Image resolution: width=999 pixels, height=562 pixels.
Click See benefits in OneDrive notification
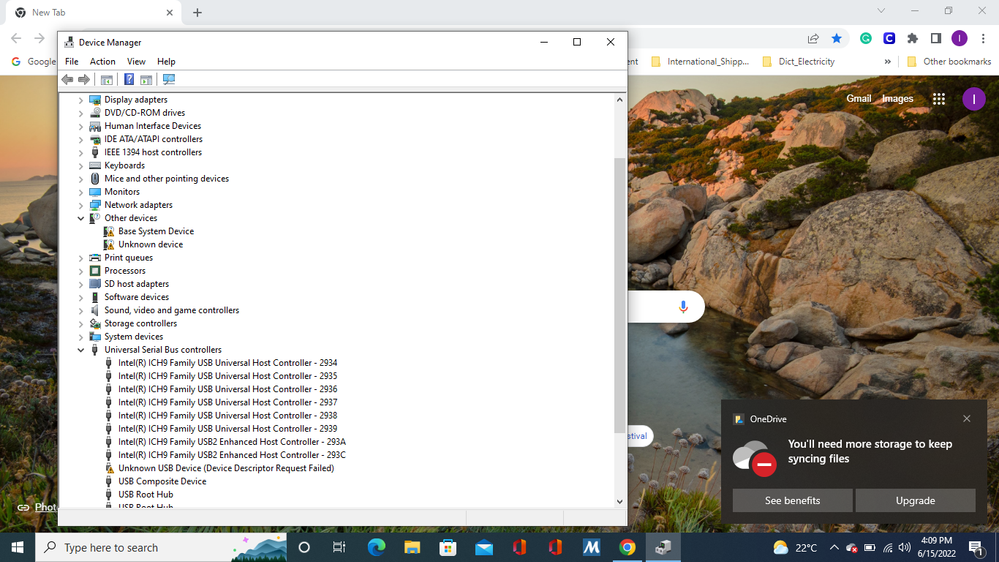792,501
